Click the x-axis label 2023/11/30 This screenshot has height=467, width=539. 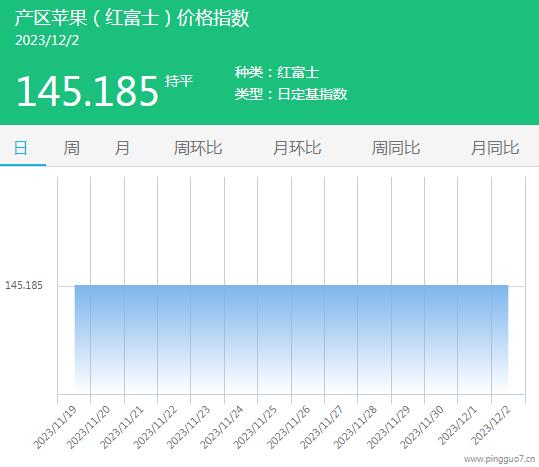click(422, 427)
